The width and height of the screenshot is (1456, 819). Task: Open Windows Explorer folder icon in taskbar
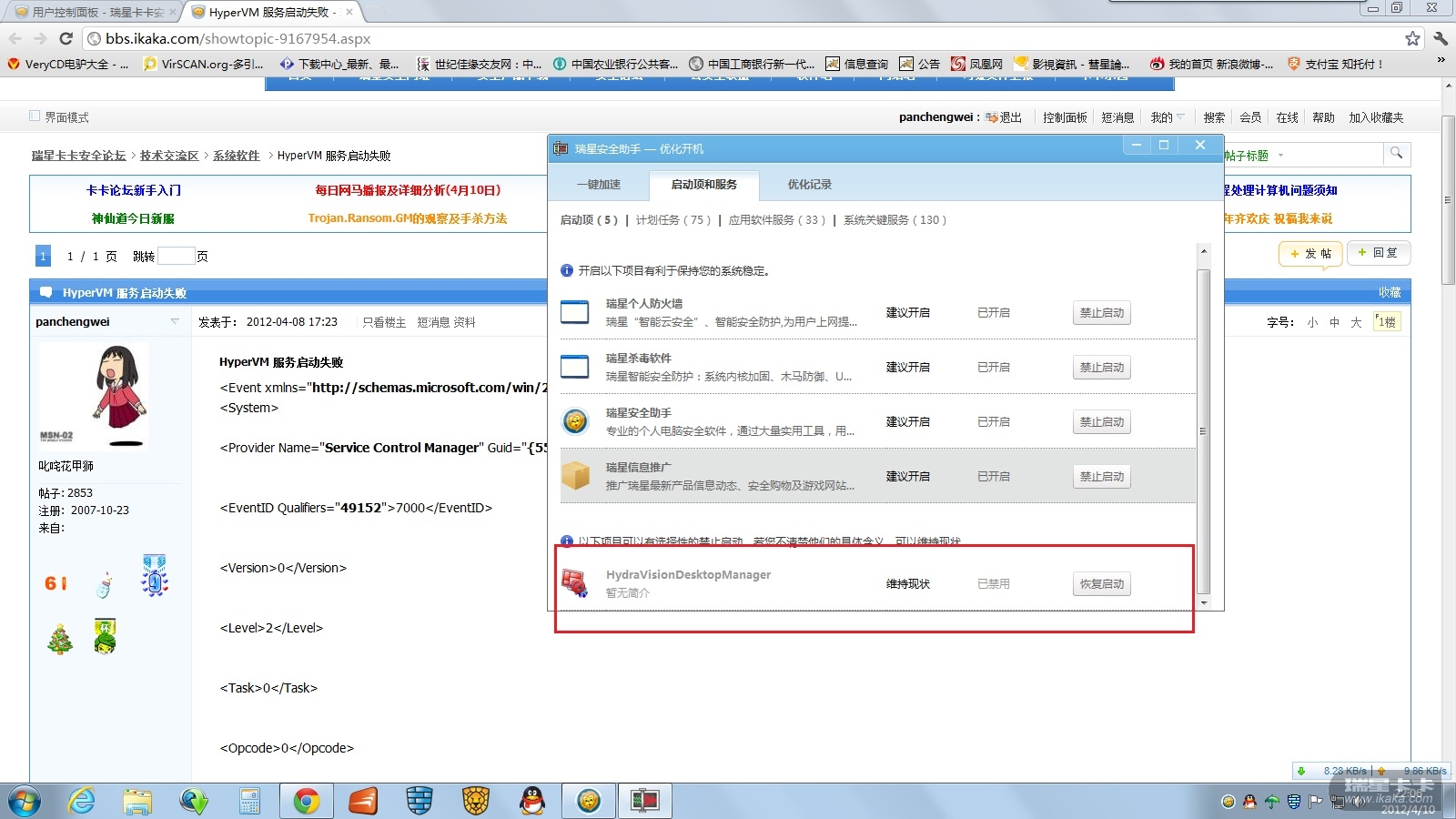(x=137, y=801)
